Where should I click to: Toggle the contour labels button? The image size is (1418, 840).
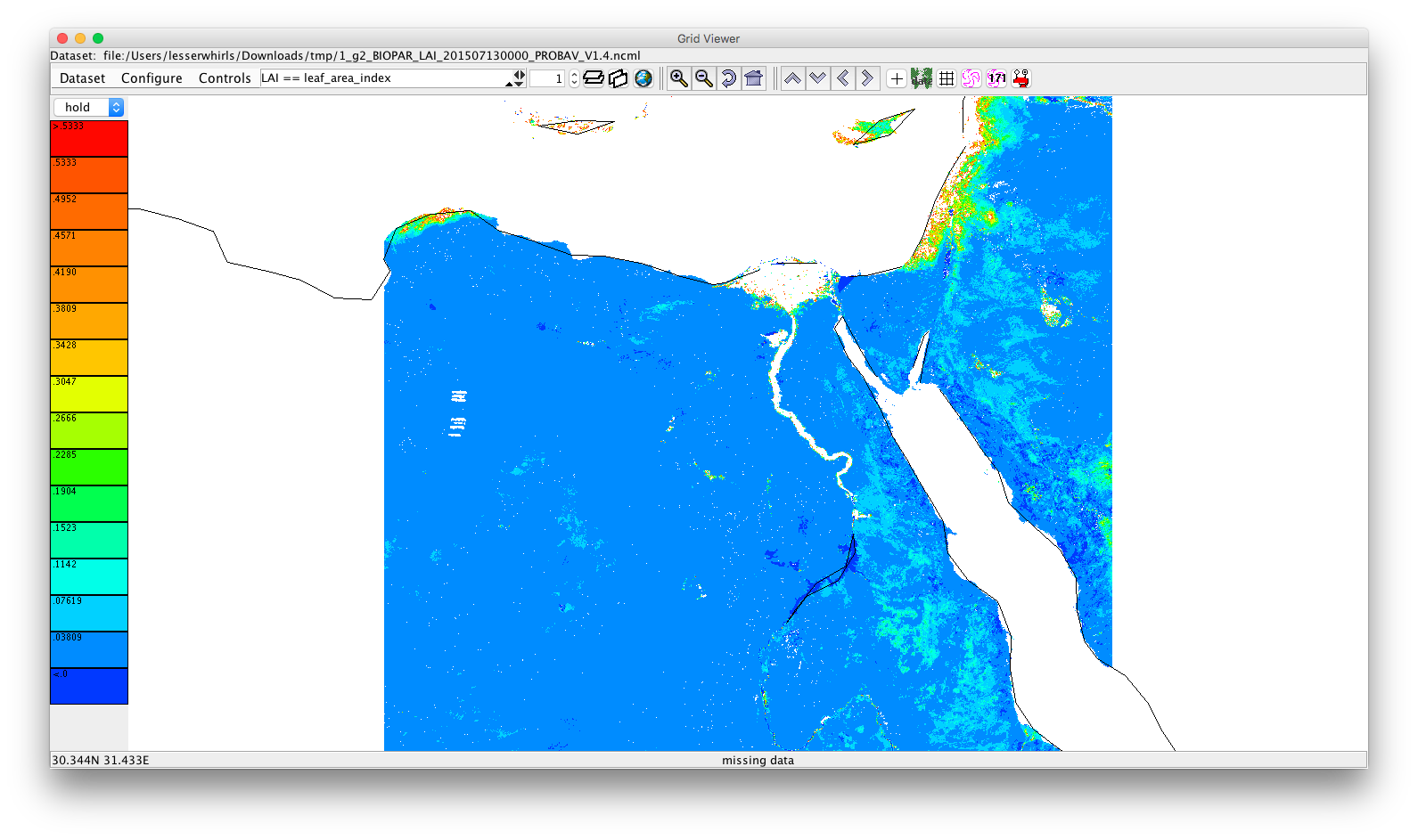pyautogui.click(x=996, y=78)
